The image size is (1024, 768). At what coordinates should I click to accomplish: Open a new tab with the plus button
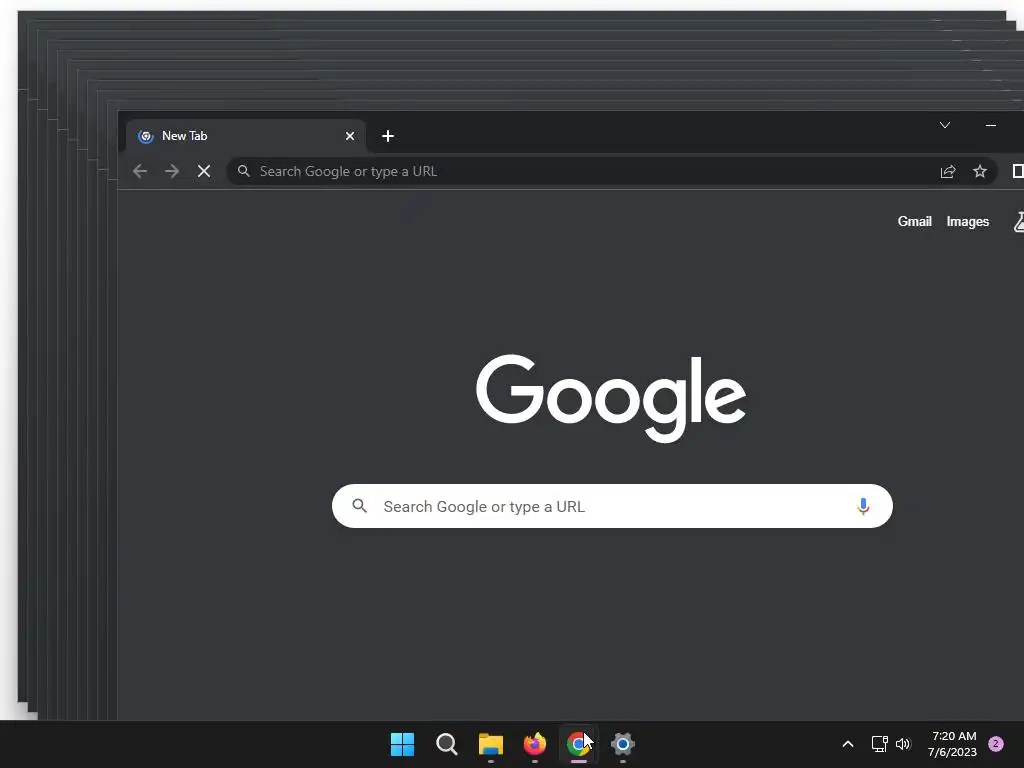[x=388, y=136]
